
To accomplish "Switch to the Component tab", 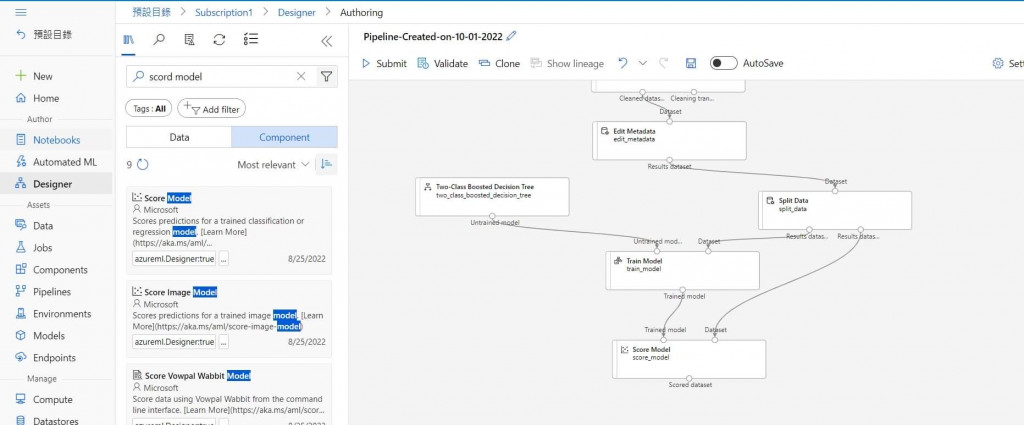I will pos(284,137).
